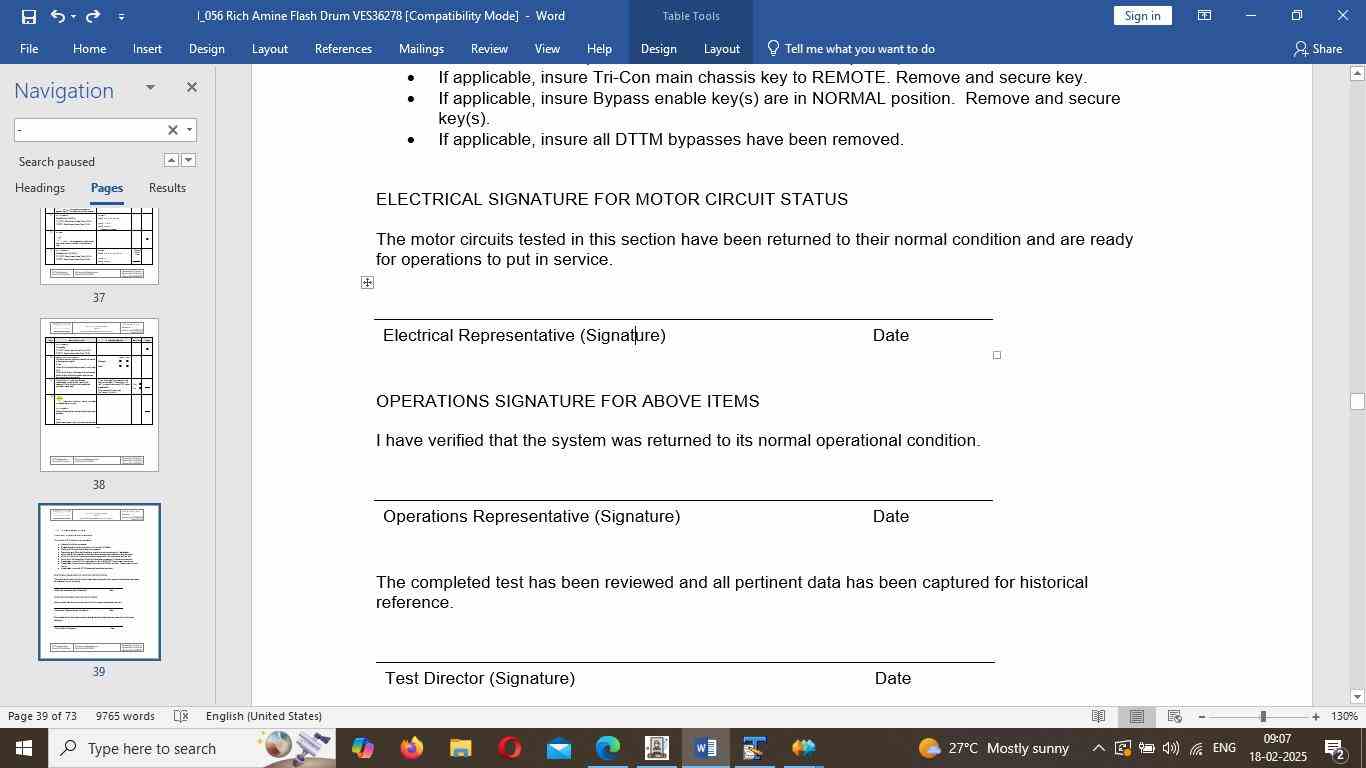Switch to Results tab in Navigation
1366x768 pixels.
pos(167,188)
